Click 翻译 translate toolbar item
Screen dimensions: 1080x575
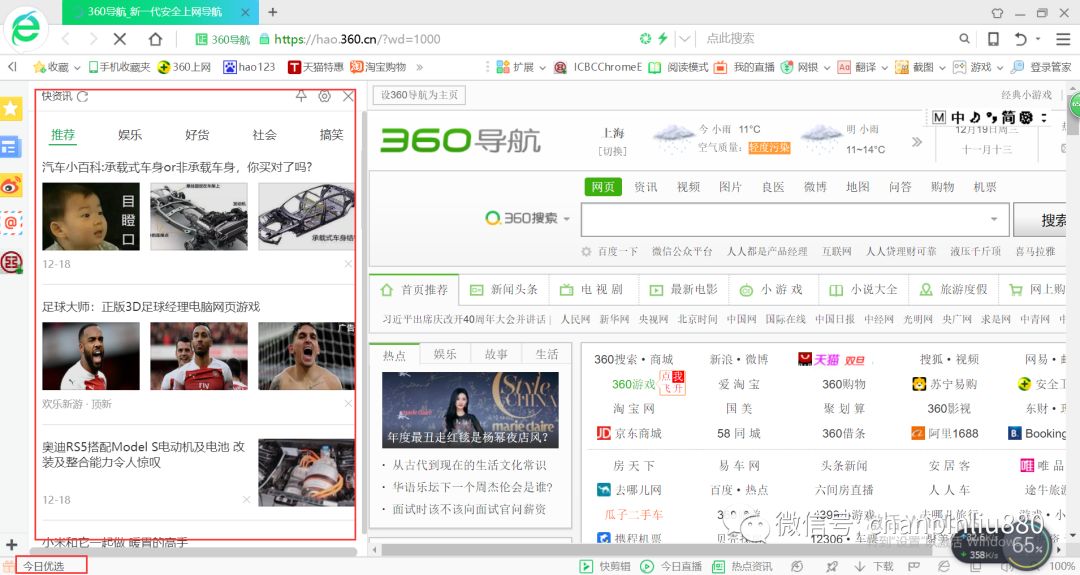click(x=862, y=67)
